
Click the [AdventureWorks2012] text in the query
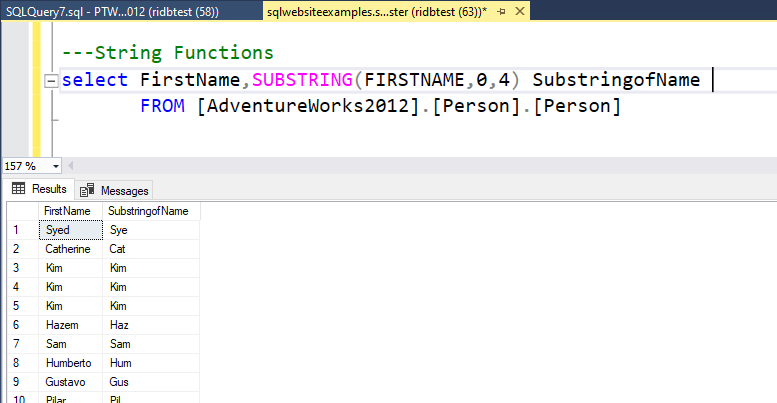click(x=308, y=106)
